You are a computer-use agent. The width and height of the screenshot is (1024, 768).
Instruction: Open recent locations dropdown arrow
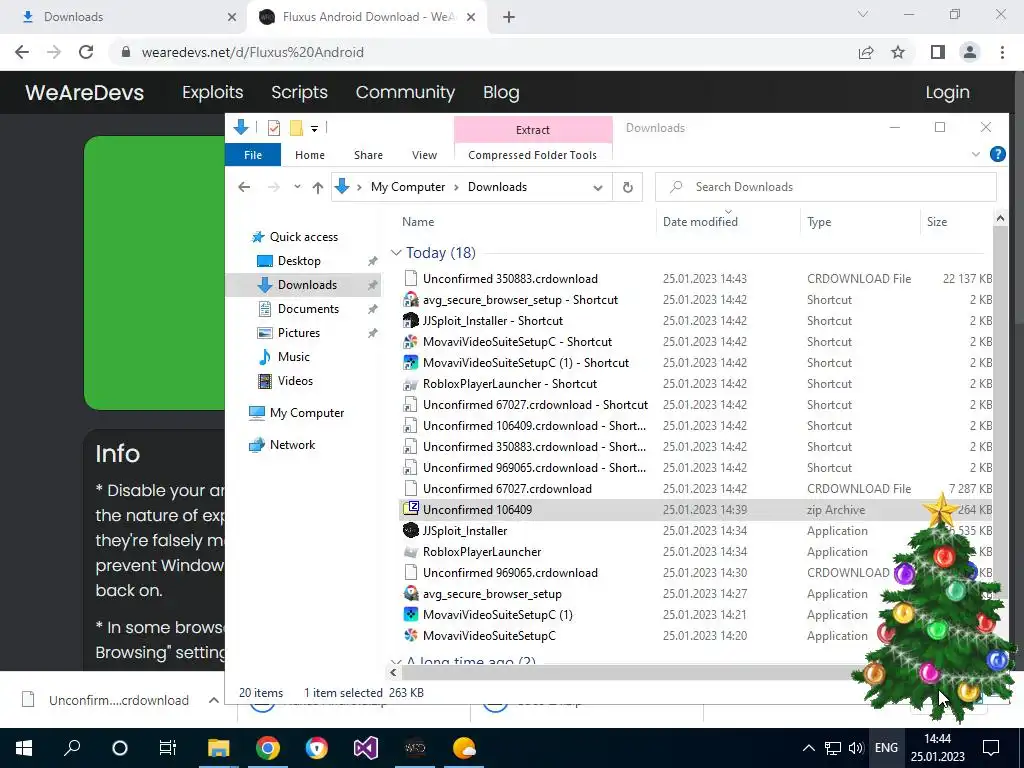click(x=297, y=187)
